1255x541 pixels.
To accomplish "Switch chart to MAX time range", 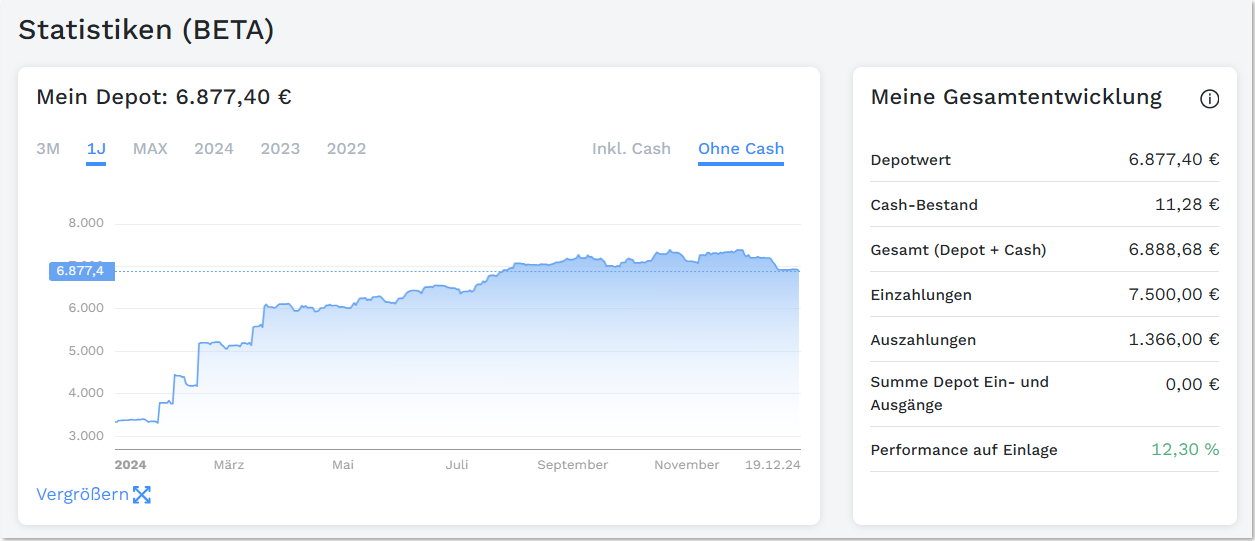I will tap(150, 149).
